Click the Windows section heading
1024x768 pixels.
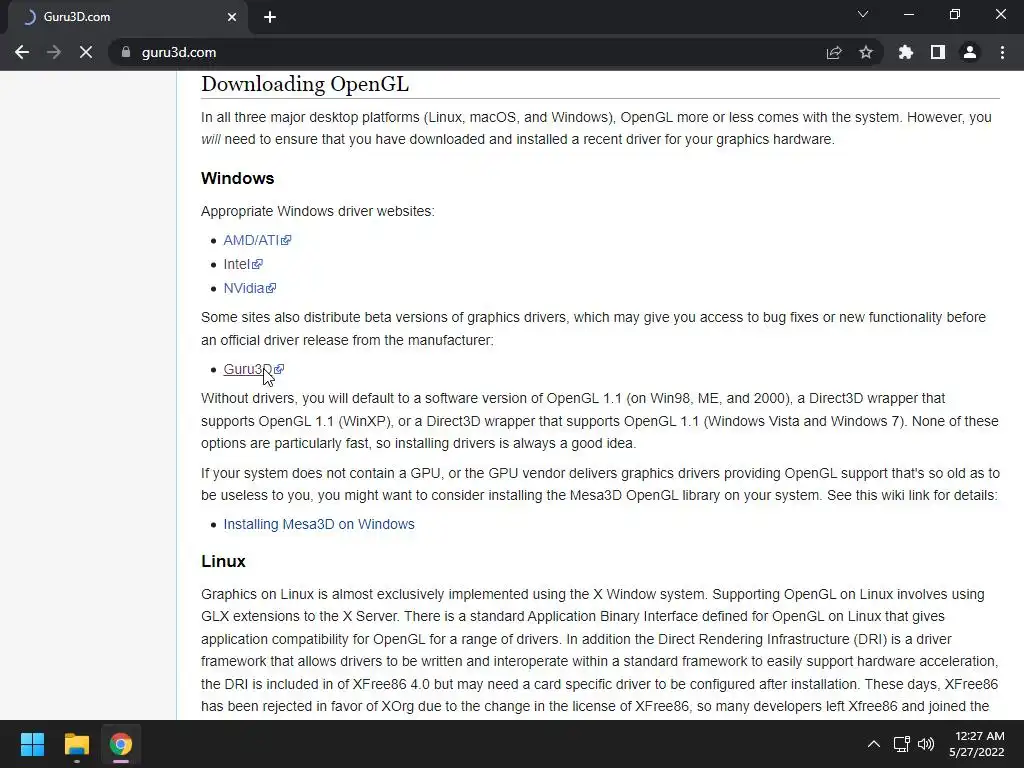tap(238, 178)
